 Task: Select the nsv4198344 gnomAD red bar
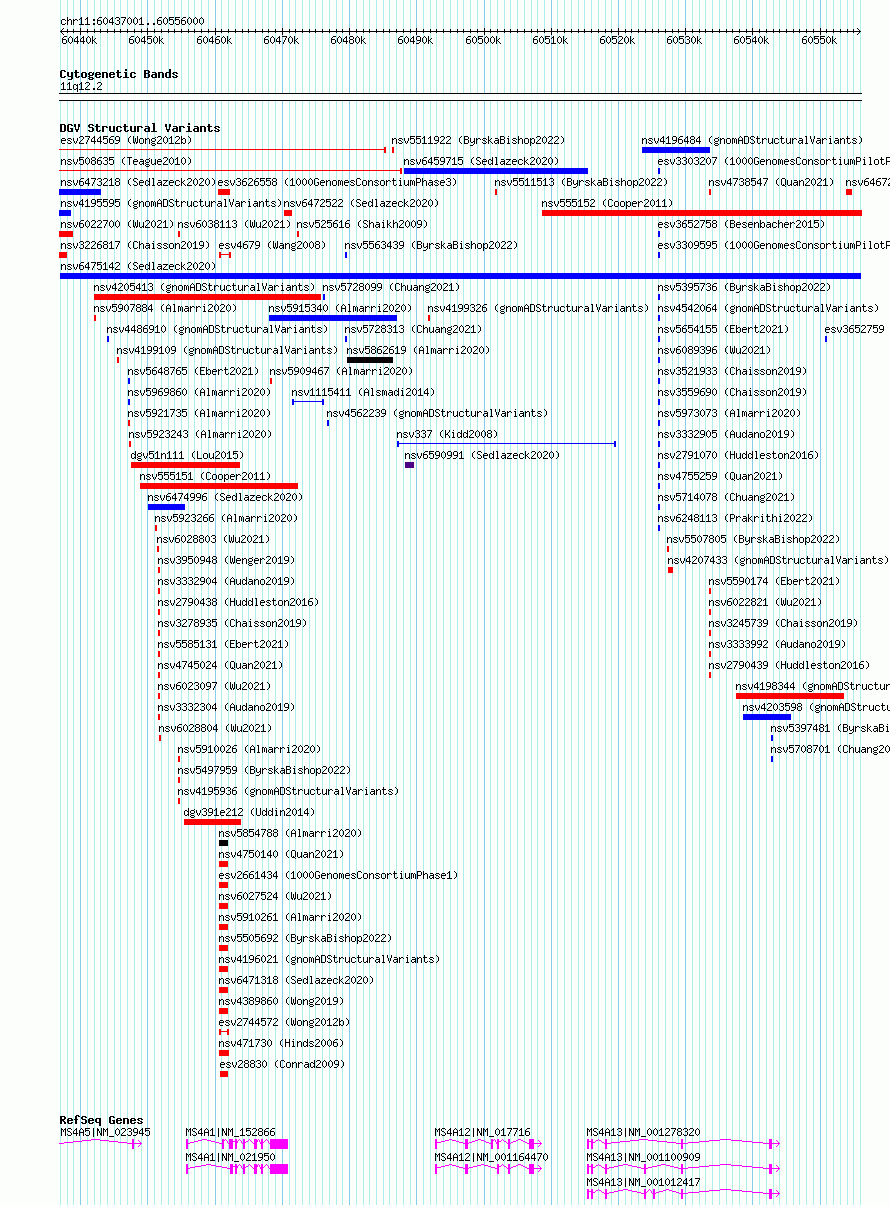(790, 696)
